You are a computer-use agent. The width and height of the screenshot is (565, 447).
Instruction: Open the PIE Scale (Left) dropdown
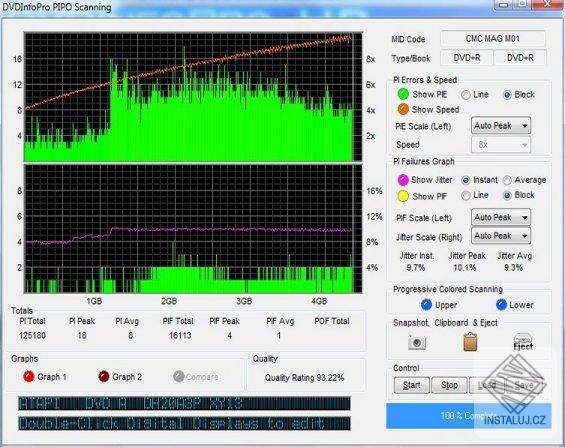coord(501,126)
